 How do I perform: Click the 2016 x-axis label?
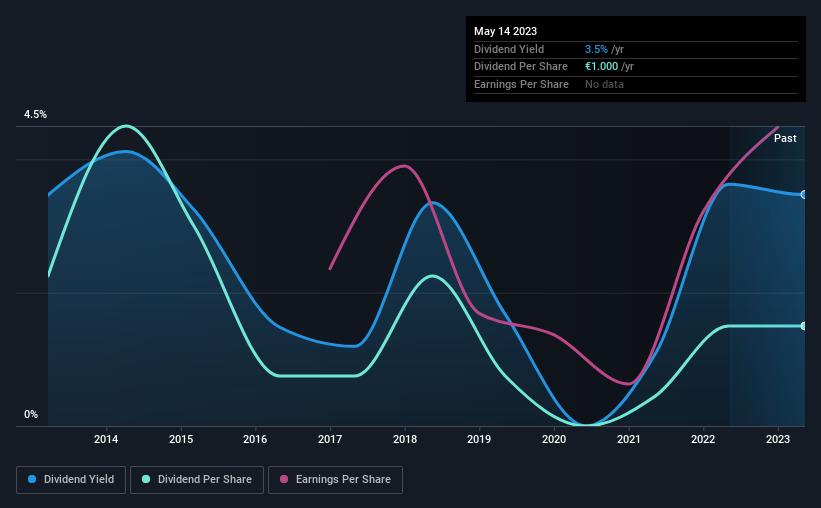255,439
